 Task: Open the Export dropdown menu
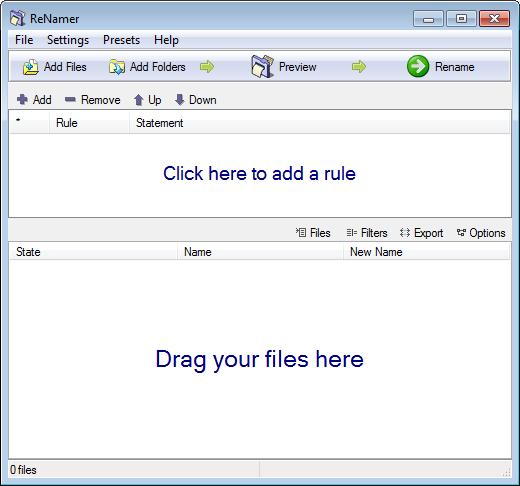click(421, 233)
